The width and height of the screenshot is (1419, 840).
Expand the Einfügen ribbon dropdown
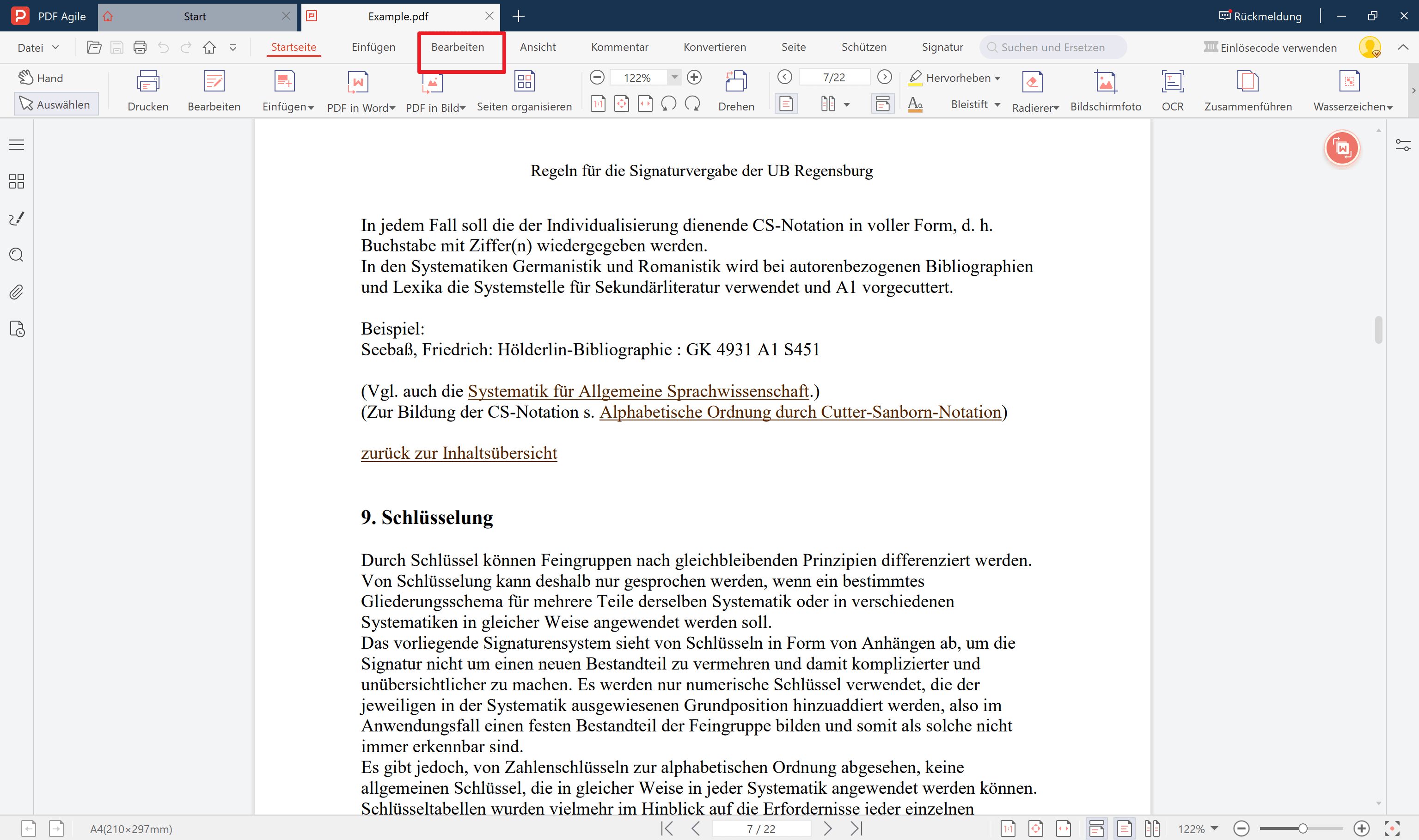click(x=311, y=108)
